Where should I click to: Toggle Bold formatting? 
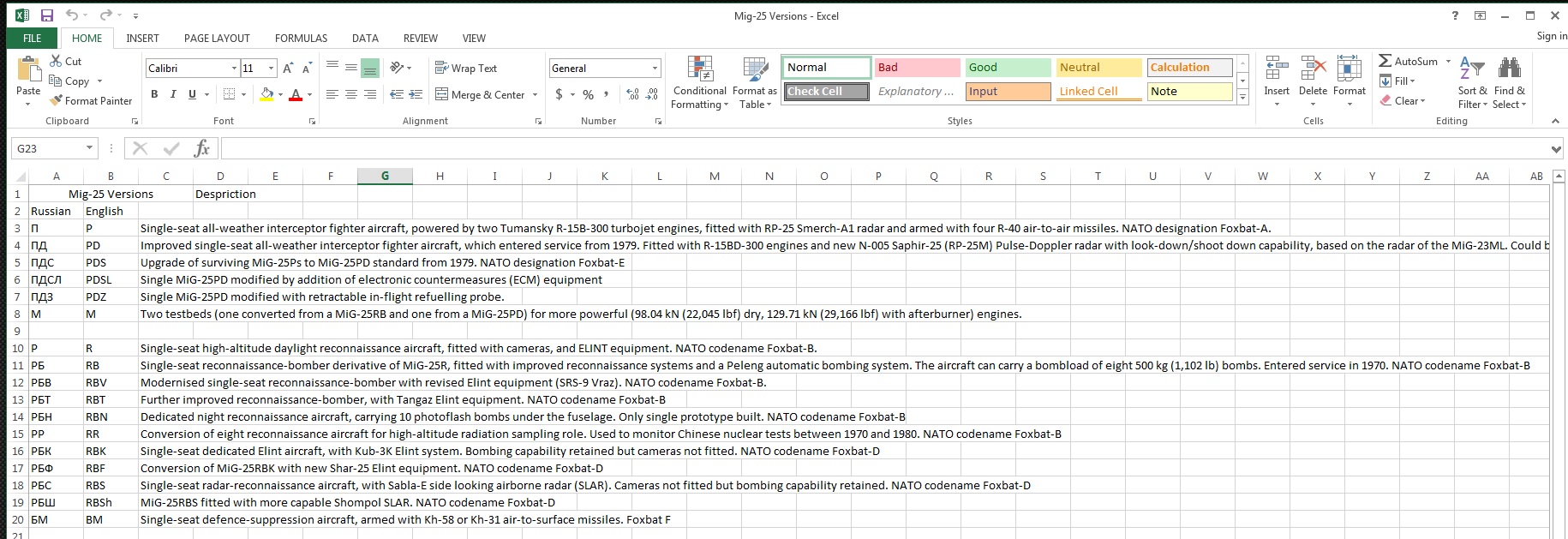pyautogui.click(x=154, y=94)
